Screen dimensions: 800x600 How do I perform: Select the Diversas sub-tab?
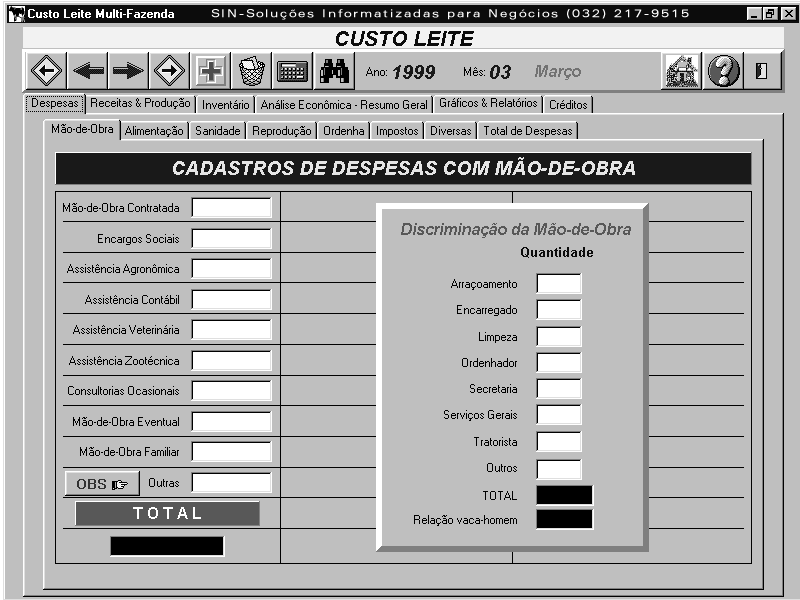(451, 131)
